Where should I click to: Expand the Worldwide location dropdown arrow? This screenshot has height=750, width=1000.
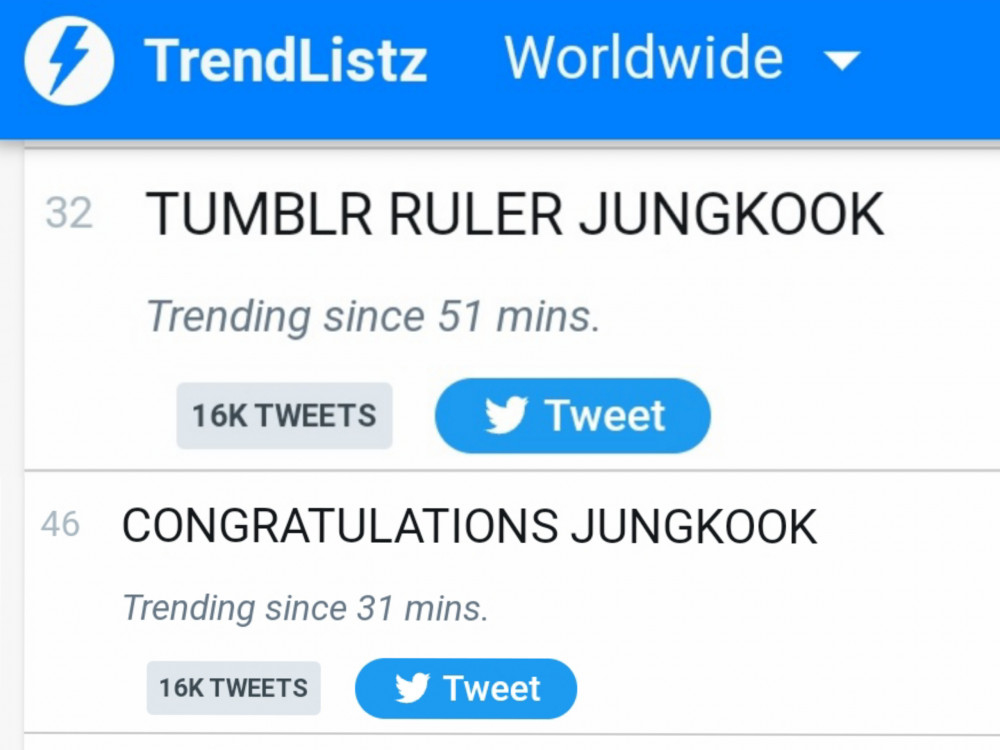coord(842,61)
